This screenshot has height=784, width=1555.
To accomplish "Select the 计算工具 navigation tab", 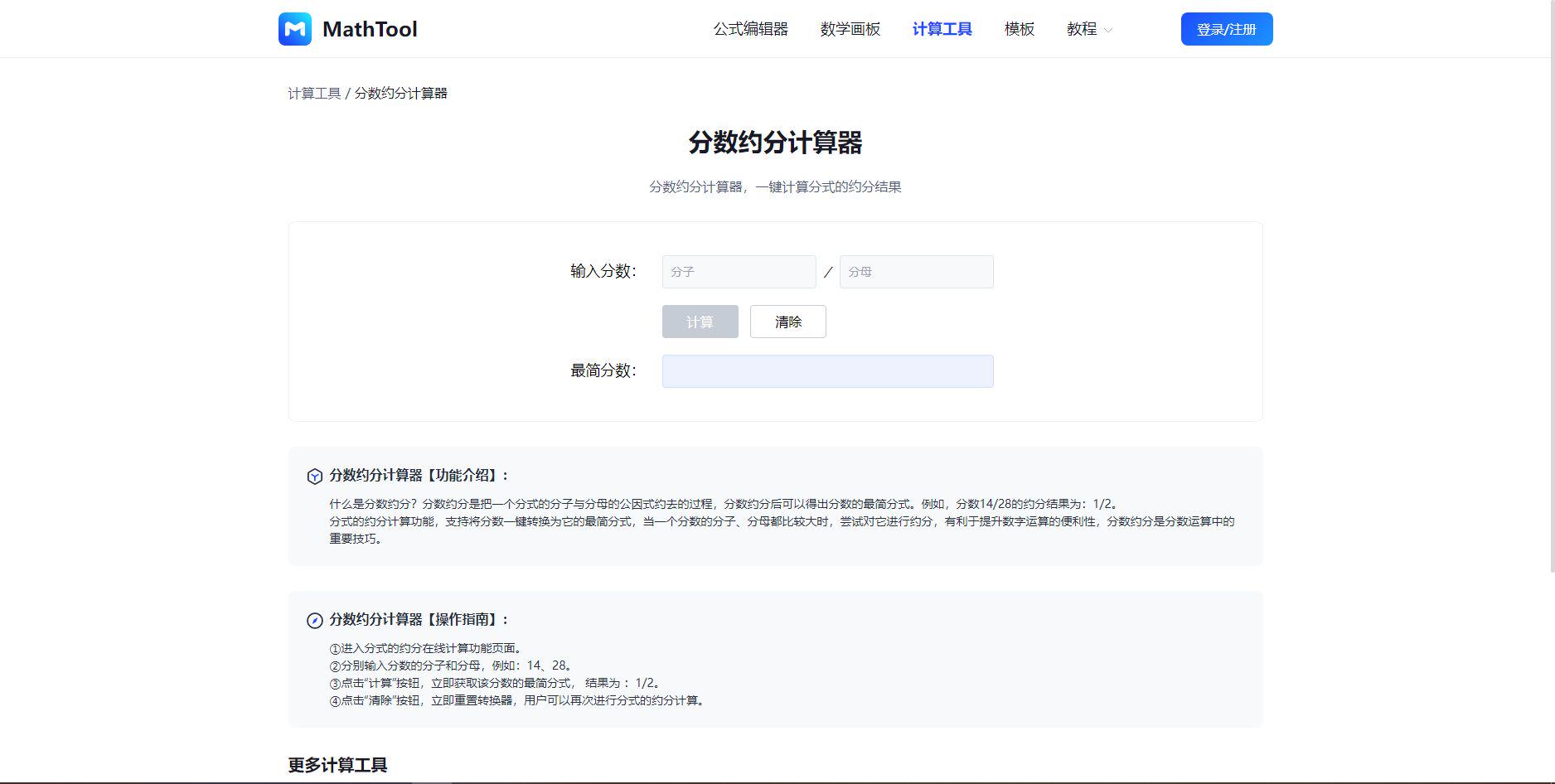I will click(942, 29).
